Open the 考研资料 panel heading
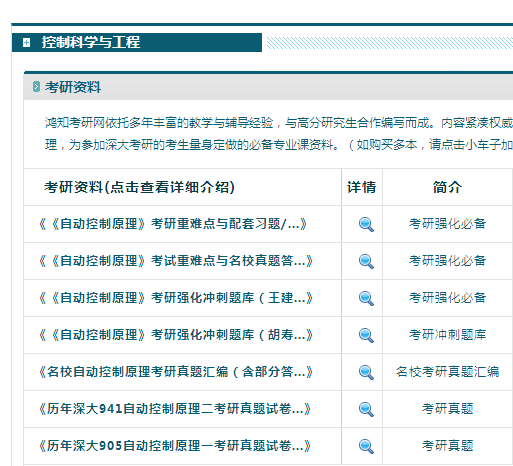The image size is (513, 466). (73, 87)
